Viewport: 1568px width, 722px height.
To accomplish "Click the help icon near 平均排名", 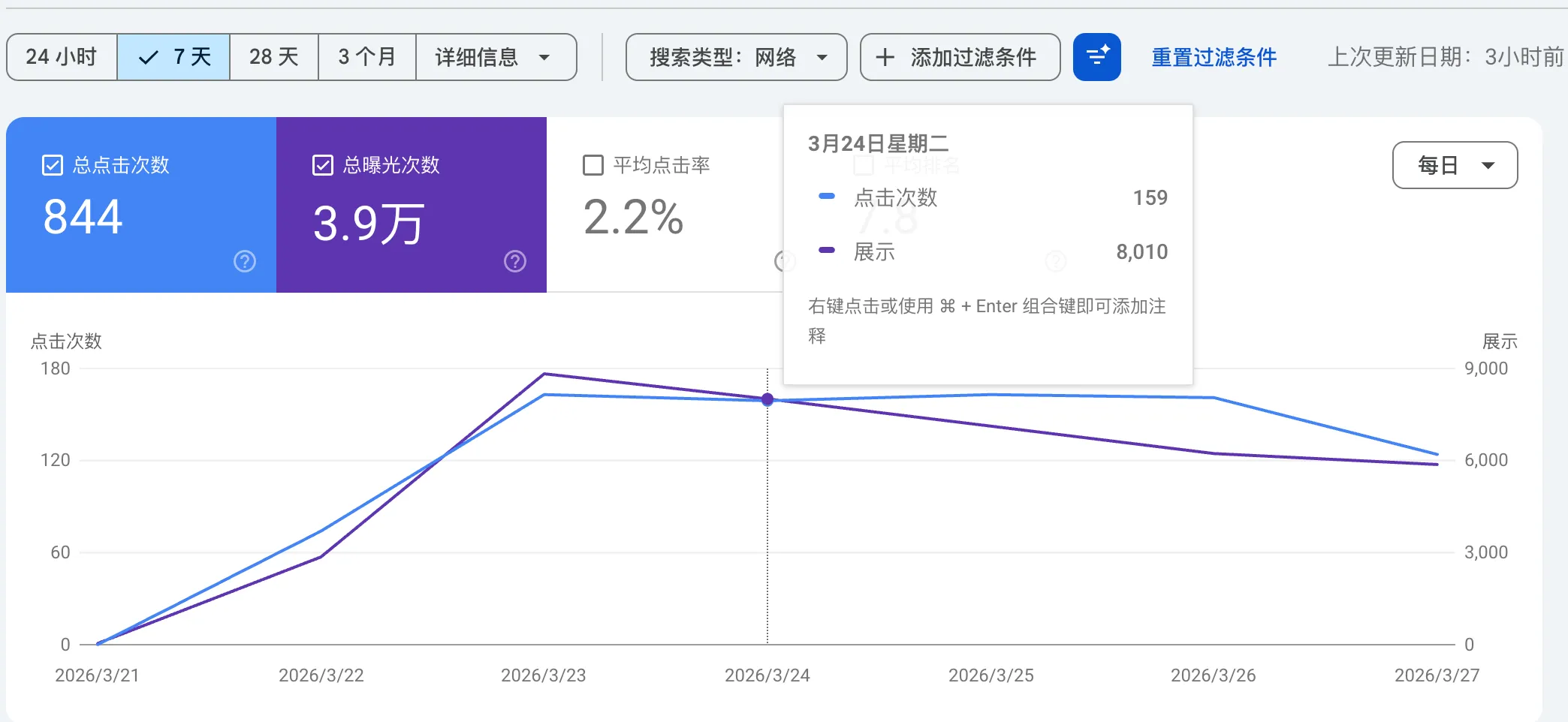I will pyautogui.click(x=1056, y=261).
